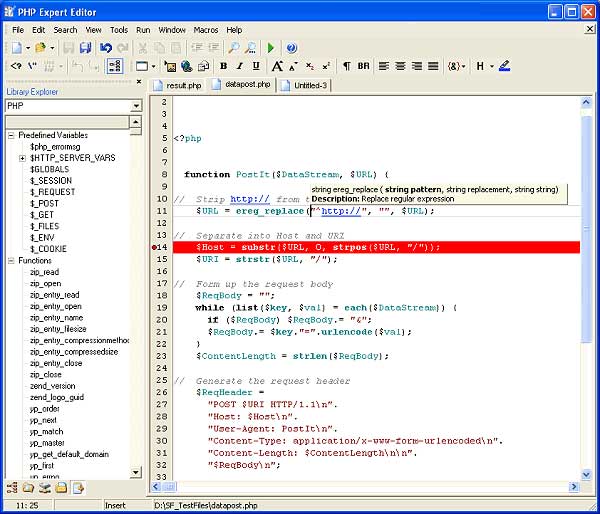Click the heading H icon

coord(480,66)
